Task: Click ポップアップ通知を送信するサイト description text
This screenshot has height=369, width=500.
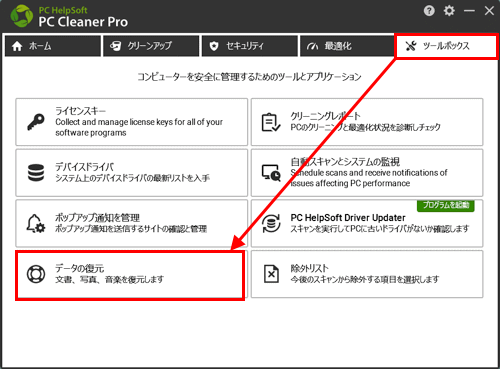Action: [x=131, y=229]
